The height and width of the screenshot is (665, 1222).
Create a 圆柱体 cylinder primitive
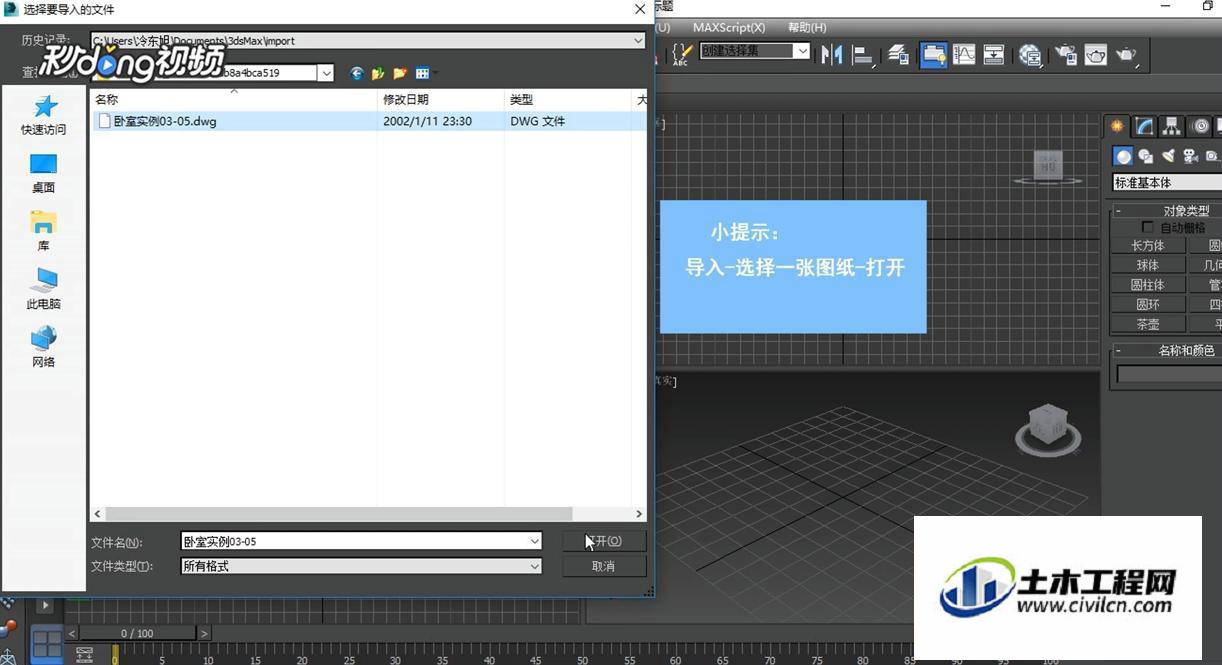[x=1148, y=285]
